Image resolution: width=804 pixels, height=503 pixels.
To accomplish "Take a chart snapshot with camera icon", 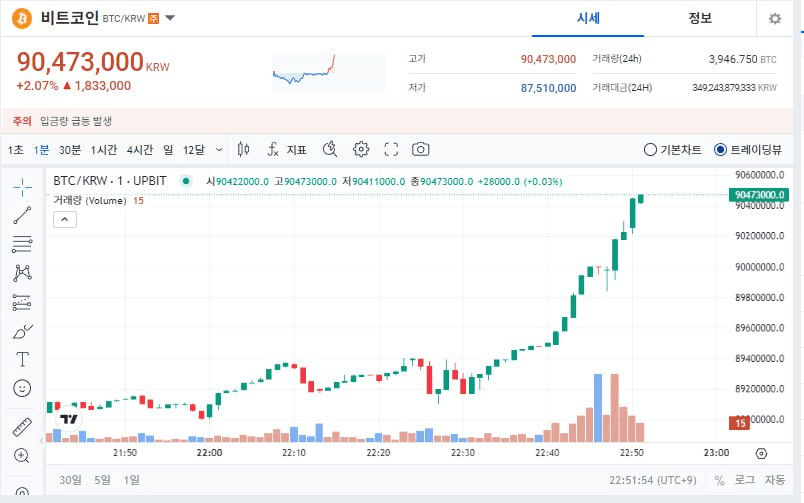I will pyautogui.click(x=420, y=150).
